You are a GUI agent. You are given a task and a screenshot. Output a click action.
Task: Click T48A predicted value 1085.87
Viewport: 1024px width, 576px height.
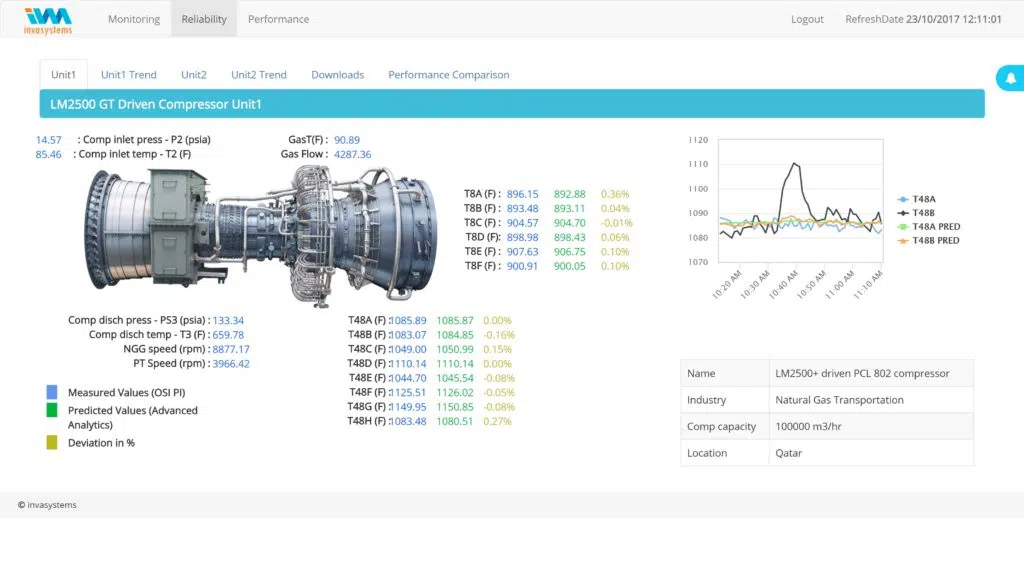pyautogui.click(x=455, y=320)
